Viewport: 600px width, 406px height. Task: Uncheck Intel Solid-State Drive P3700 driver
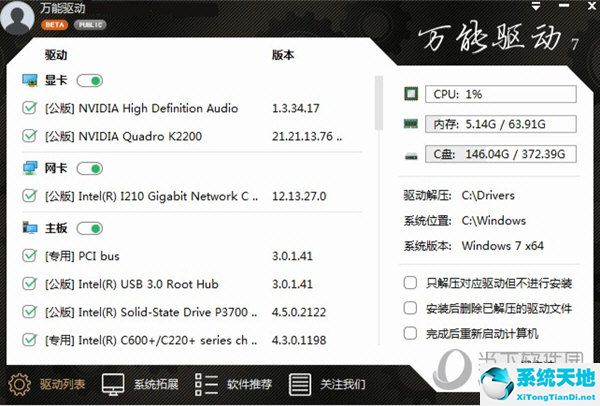[29, 312]
